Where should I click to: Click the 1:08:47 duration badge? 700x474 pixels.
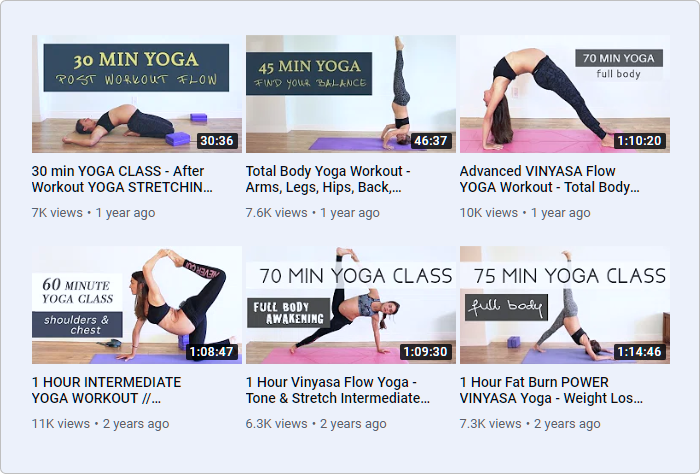212,352
